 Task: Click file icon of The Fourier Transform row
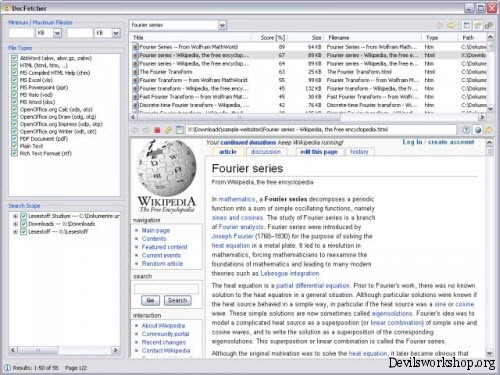[x=135, y=72]
